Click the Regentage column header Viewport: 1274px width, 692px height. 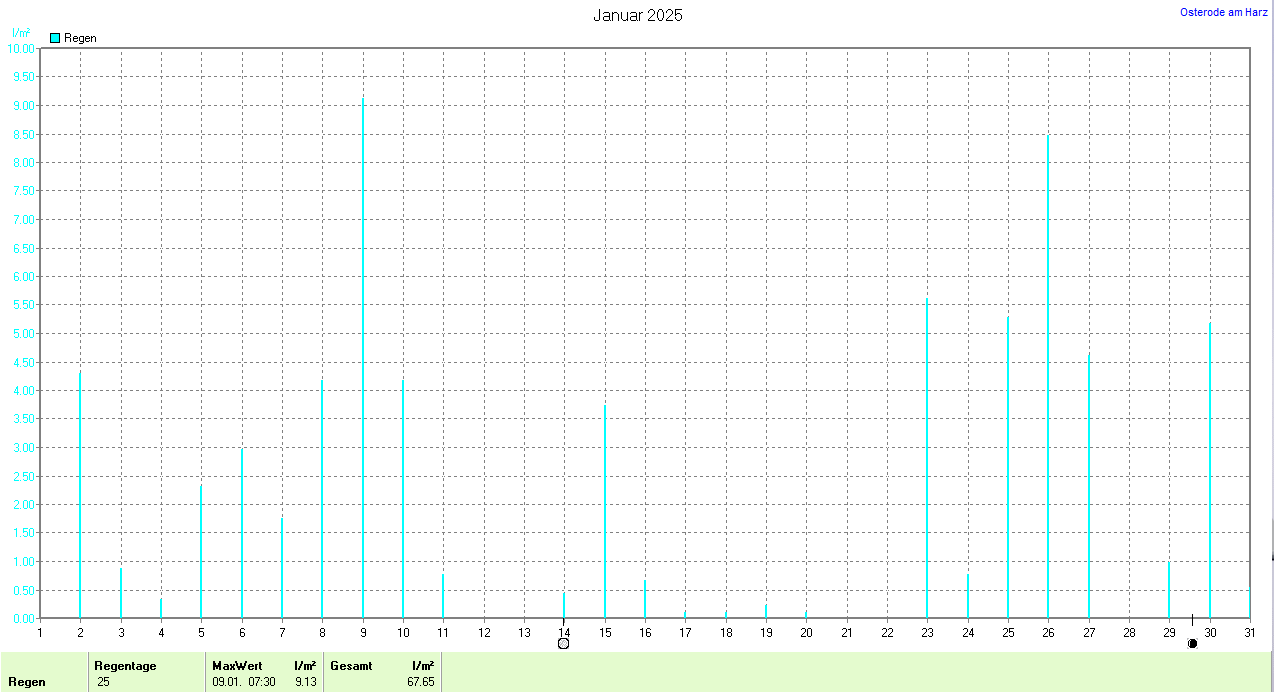(x=125, y=666)
